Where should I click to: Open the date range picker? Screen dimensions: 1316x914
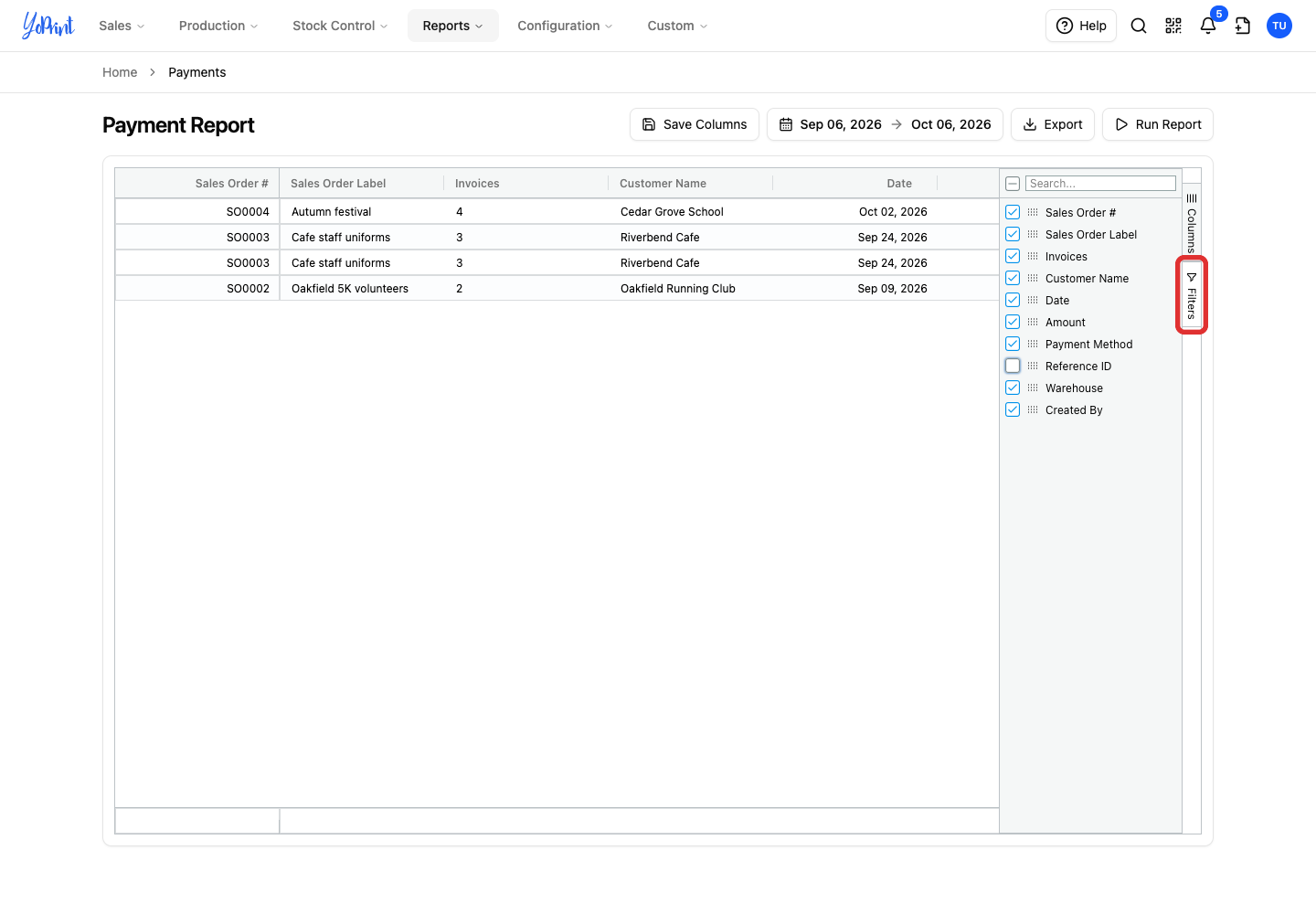click(885, 124)
